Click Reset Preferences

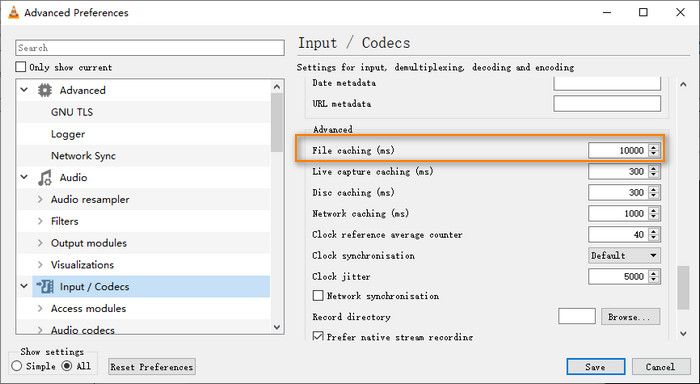point(152,367)
